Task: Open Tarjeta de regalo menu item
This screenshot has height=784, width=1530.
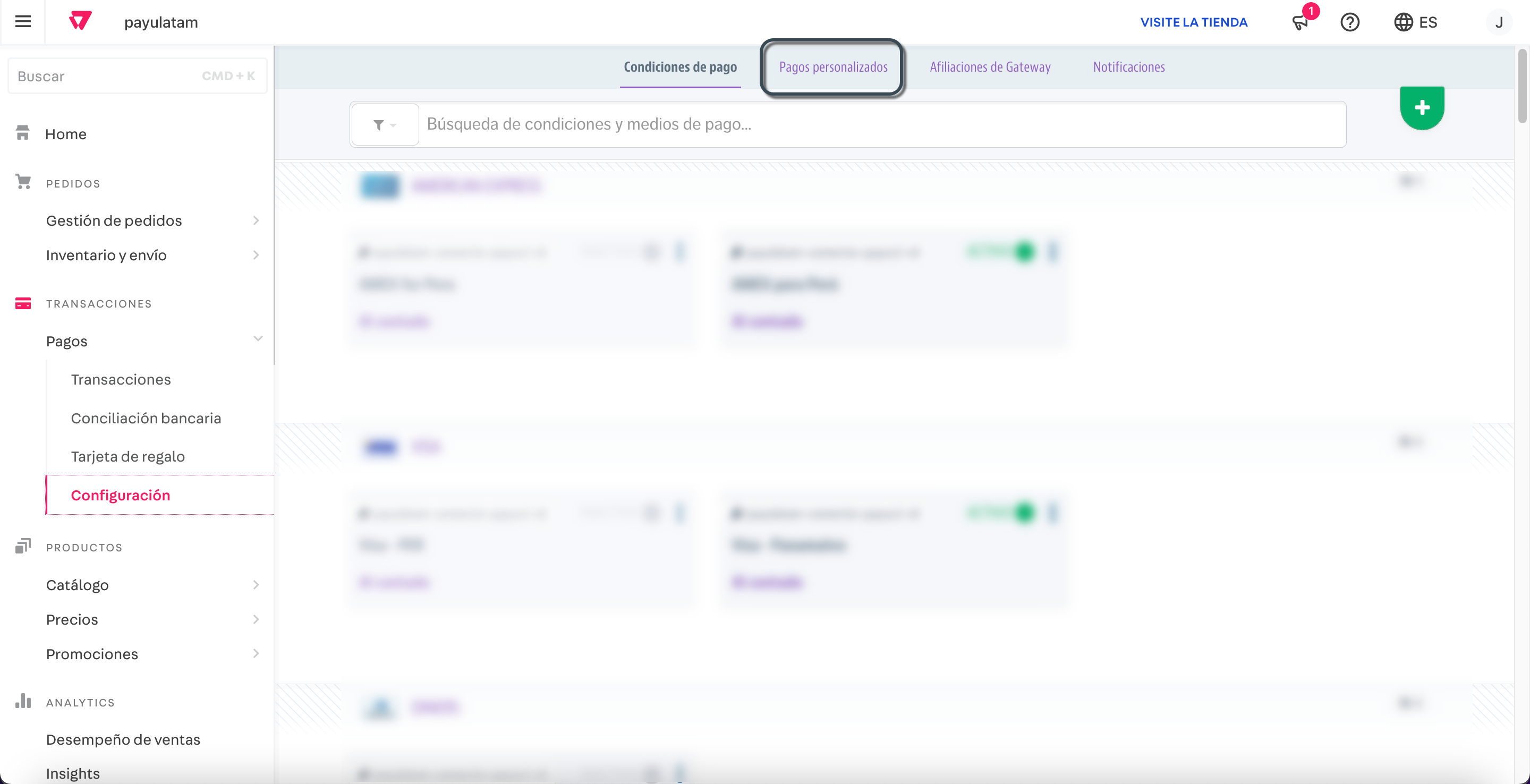Action: pyautogui.click(x=127, y=456)
